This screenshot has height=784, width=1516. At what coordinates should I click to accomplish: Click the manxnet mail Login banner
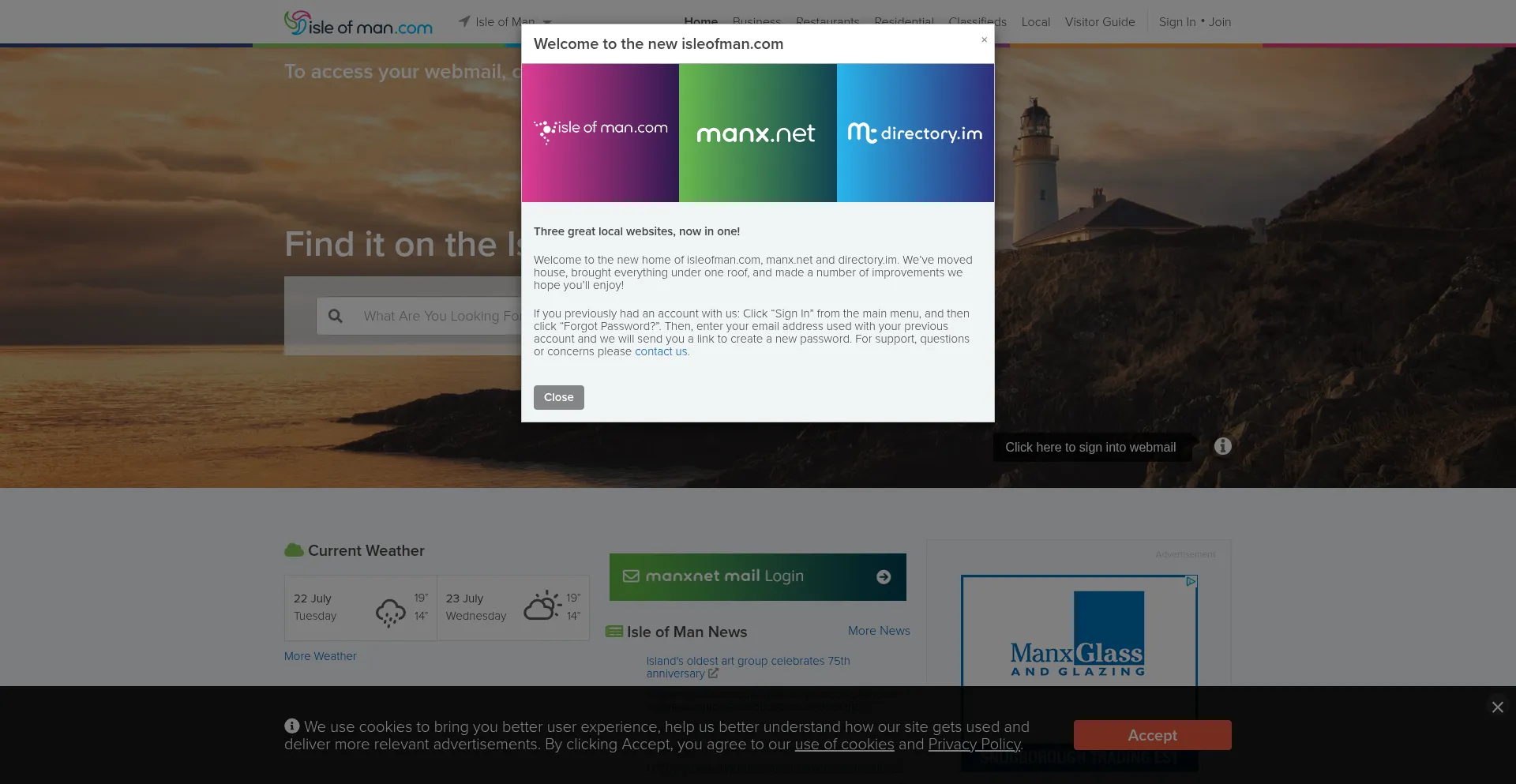click(758, 576)
